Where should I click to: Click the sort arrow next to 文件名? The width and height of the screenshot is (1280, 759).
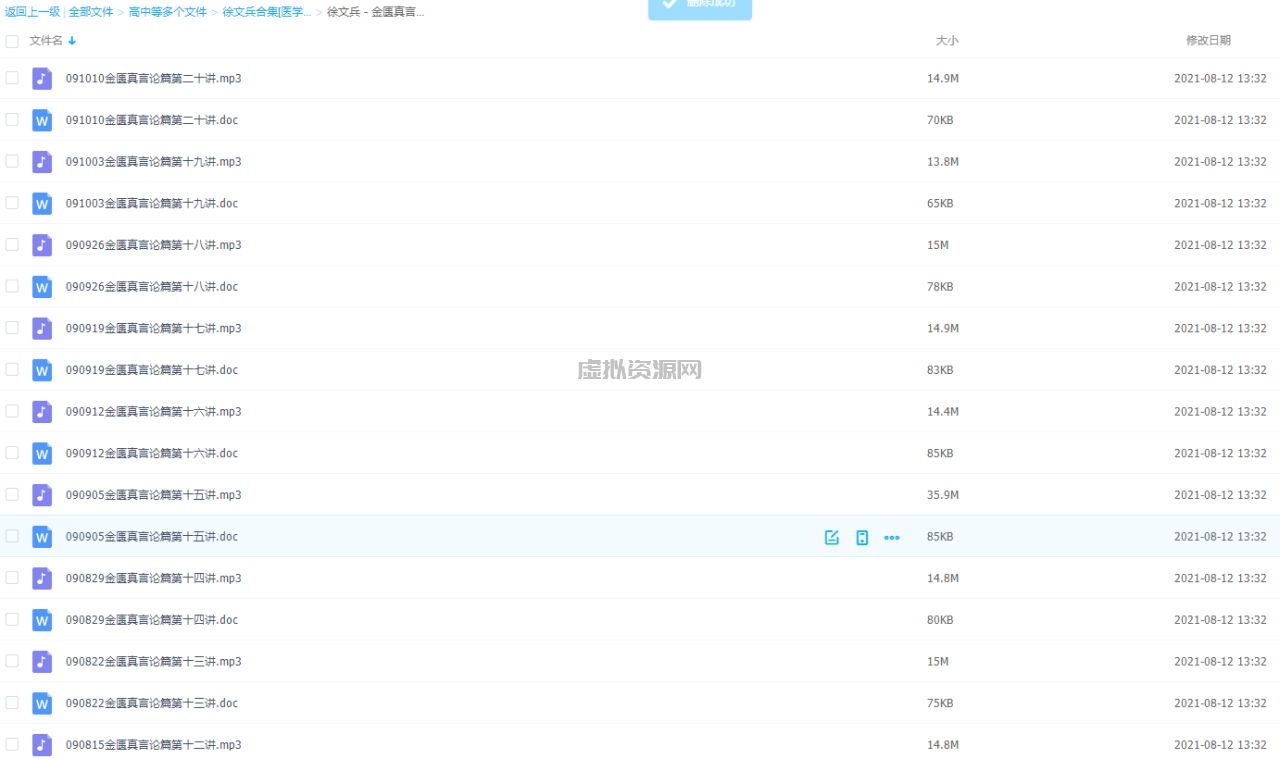[x=72, y=41]
